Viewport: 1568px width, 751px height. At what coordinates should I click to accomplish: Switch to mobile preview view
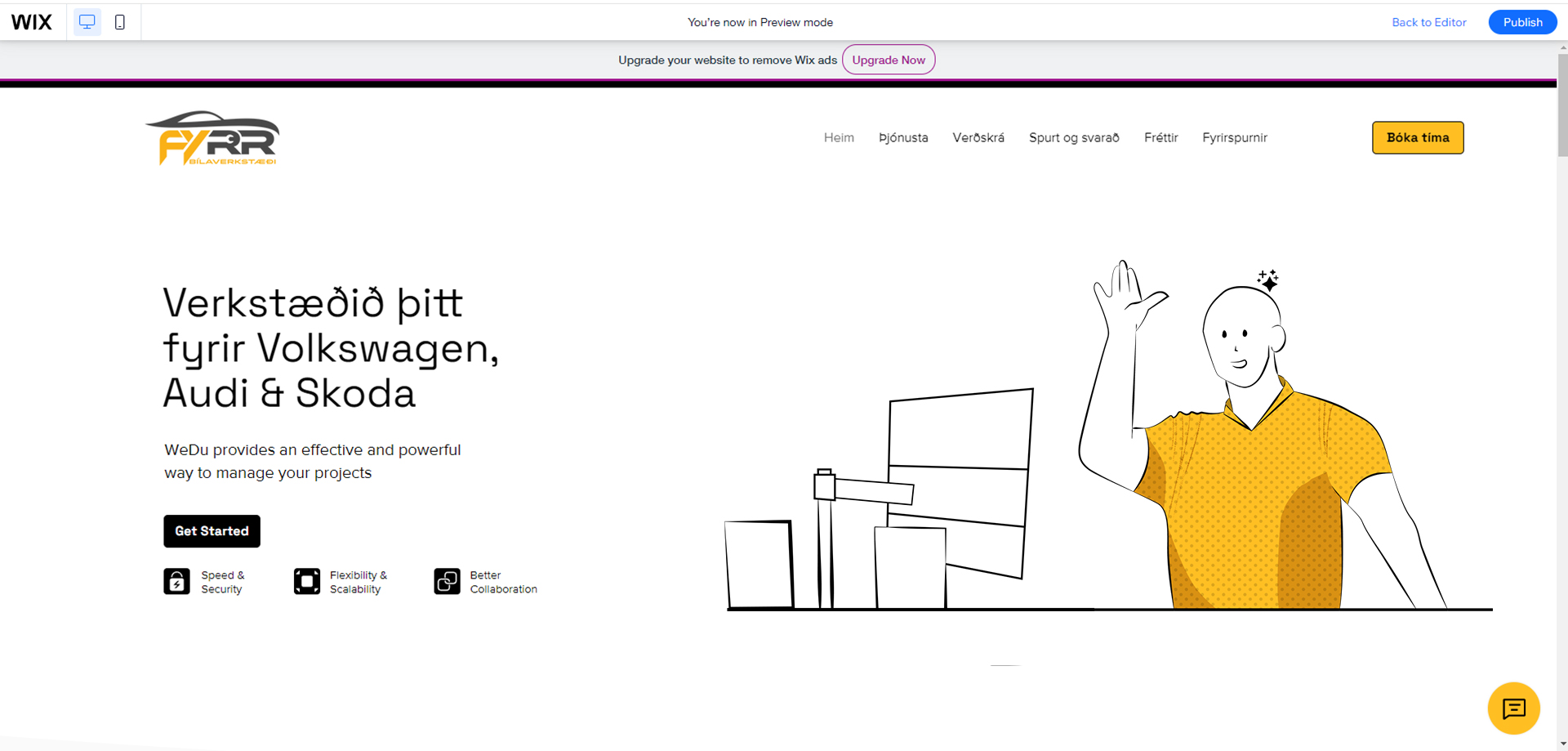[120, 22]
